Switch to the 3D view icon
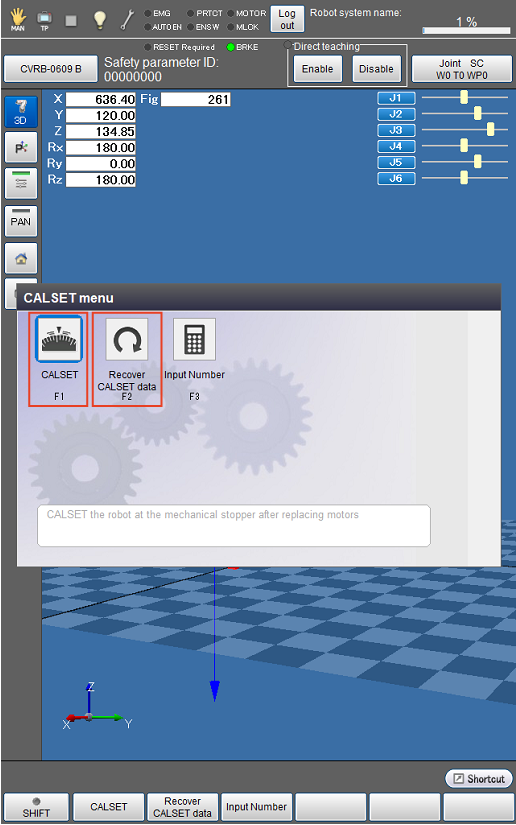Viewport: 516px width, 825px height. coord(21,112)
